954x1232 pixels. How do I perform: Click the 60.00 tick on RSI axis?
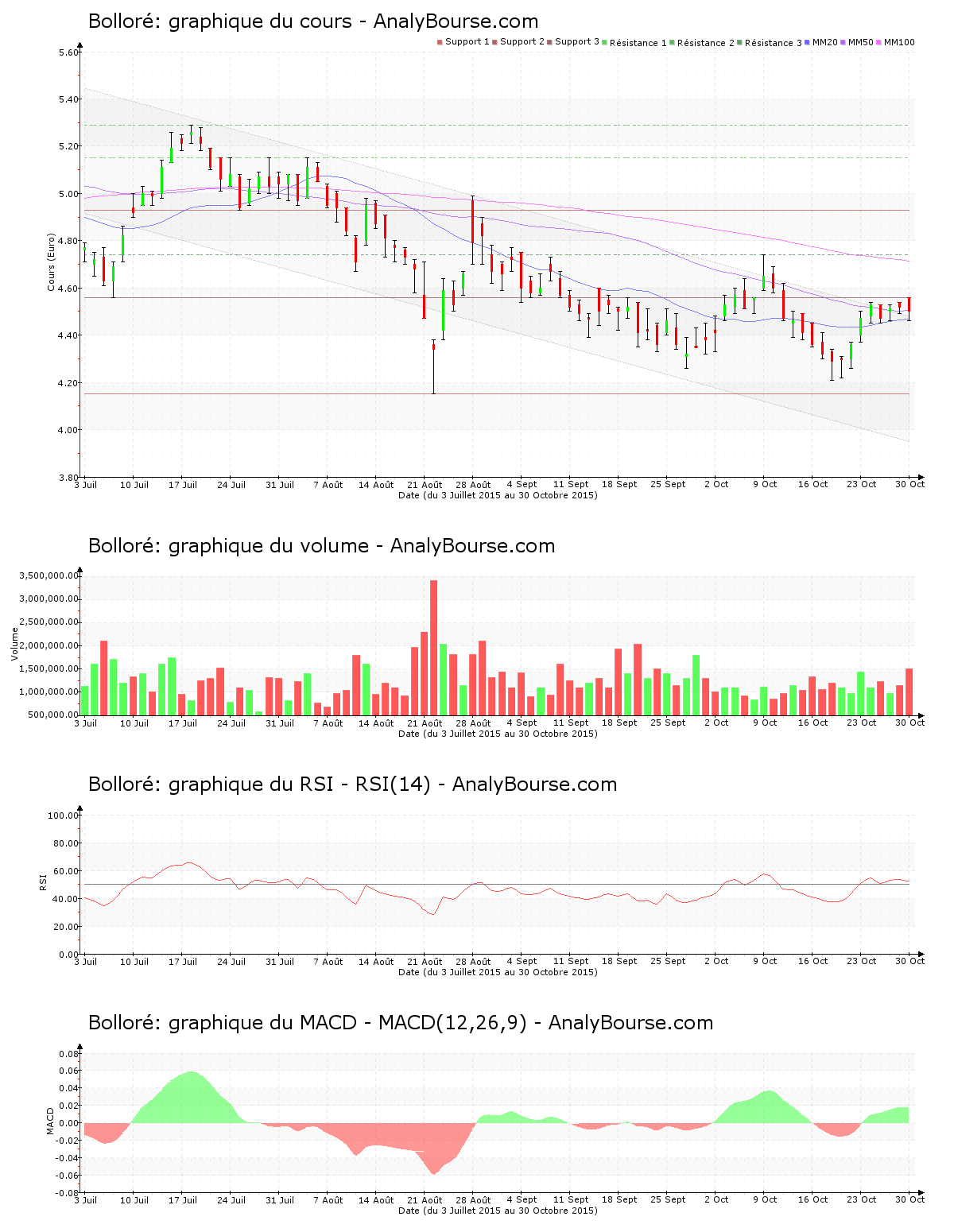click(66, 871)
